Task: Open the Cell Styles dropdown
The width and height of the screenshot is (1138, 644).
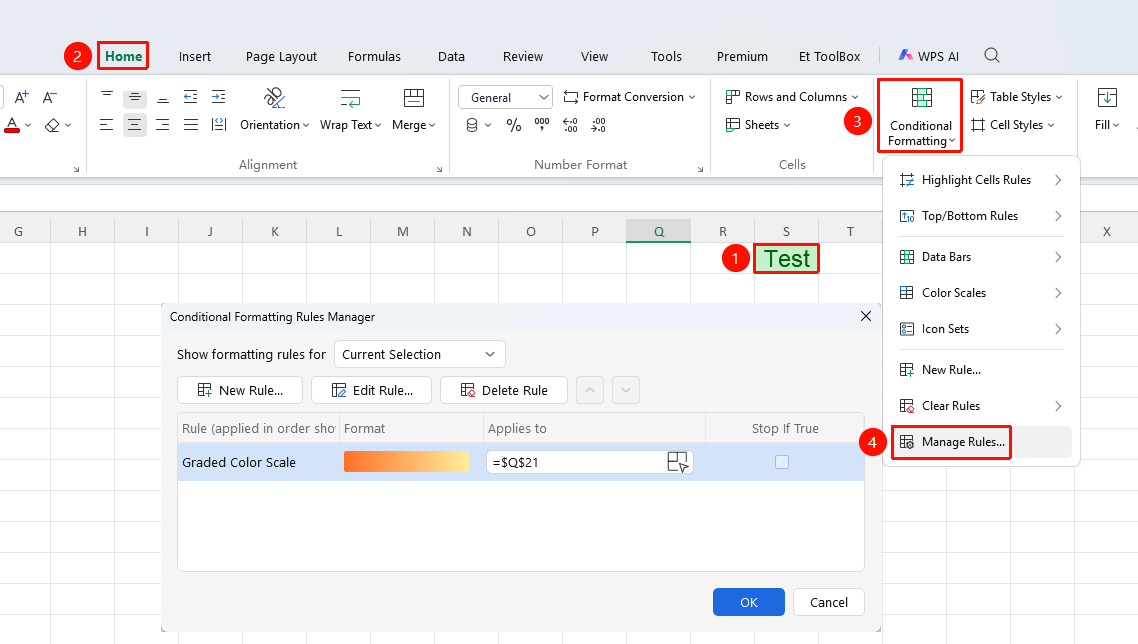Action: coord(1012,125)
